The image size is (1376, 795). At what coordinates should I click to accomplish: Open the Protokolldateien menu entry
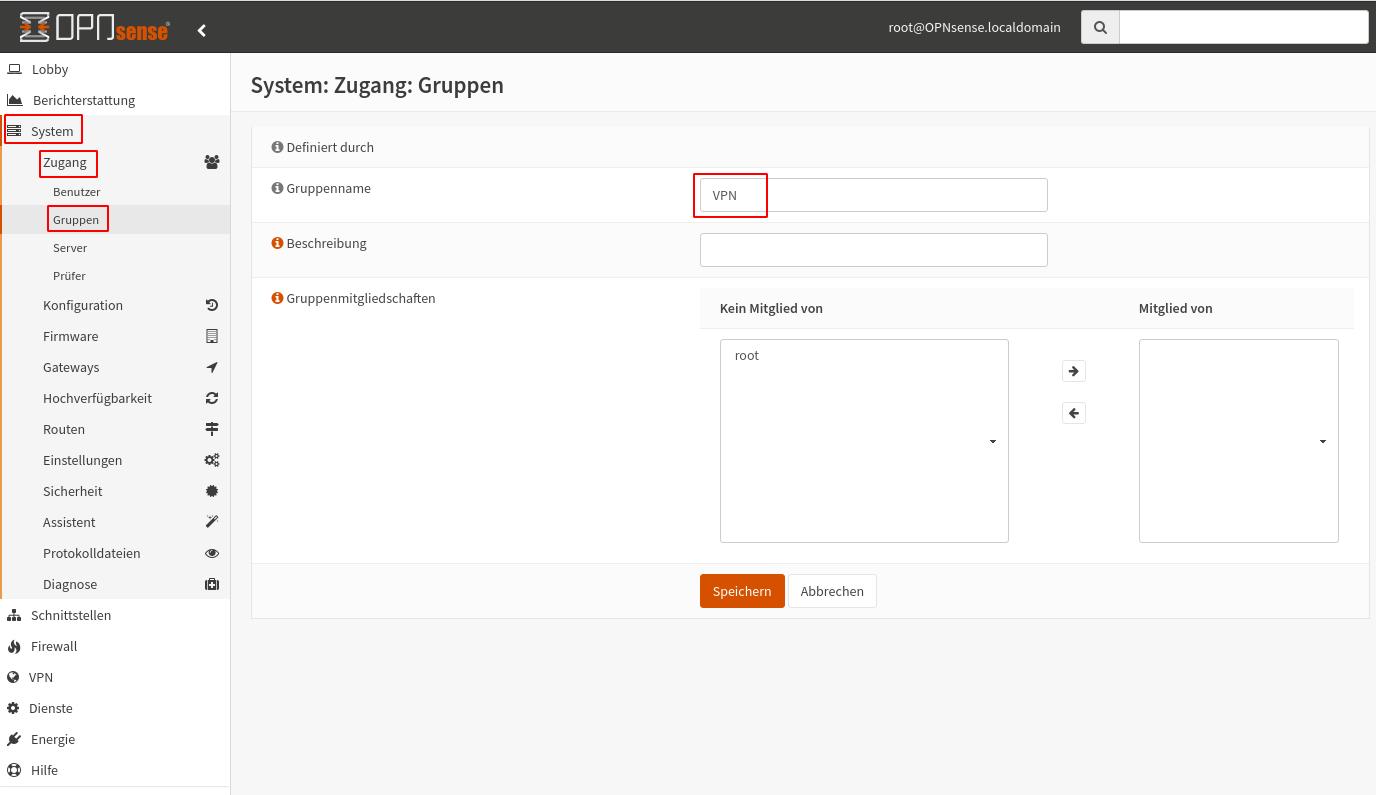pos(91,553)
